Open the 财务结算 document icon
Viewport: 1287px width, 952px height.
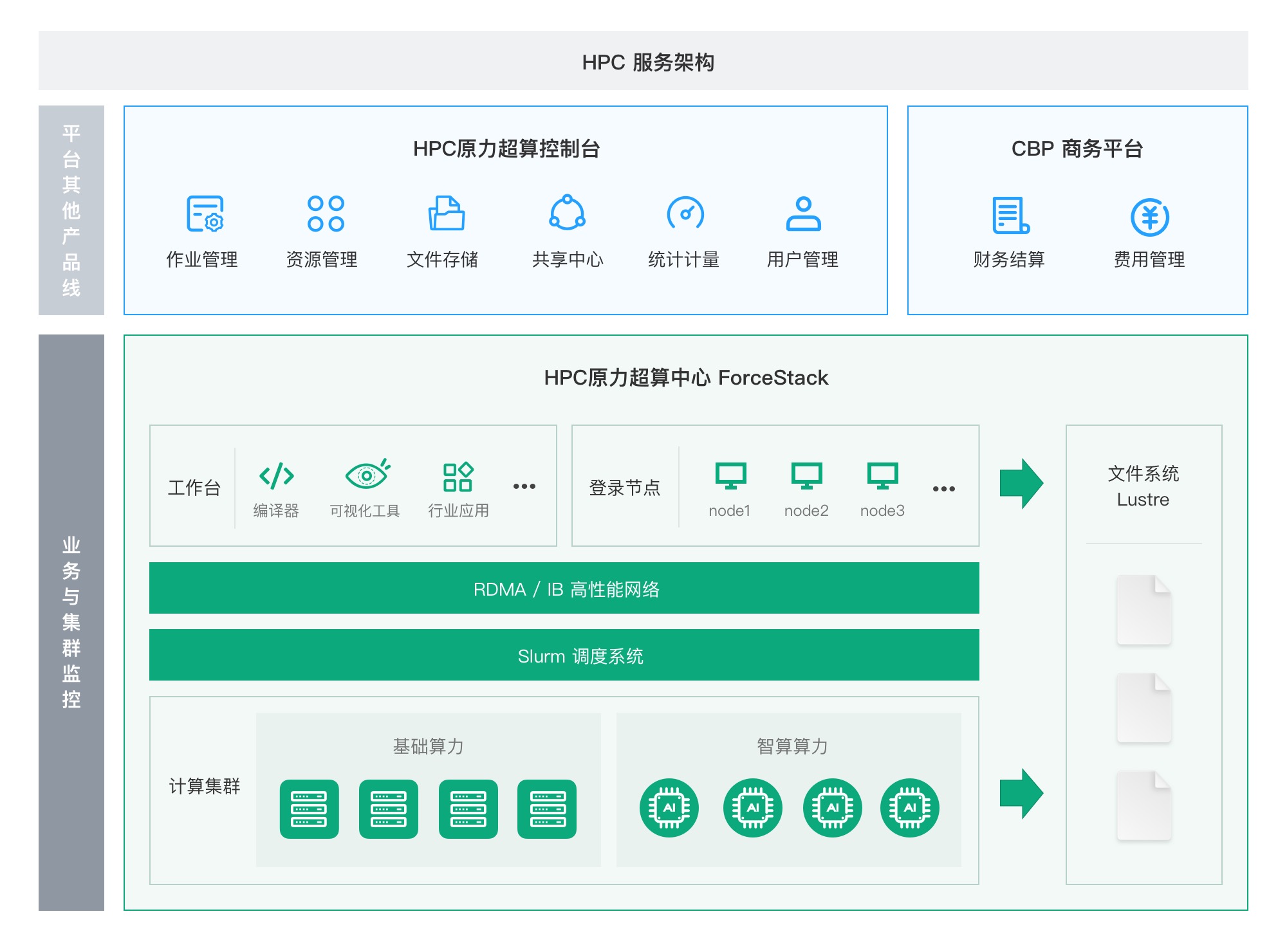click(x=1010, y=215)
